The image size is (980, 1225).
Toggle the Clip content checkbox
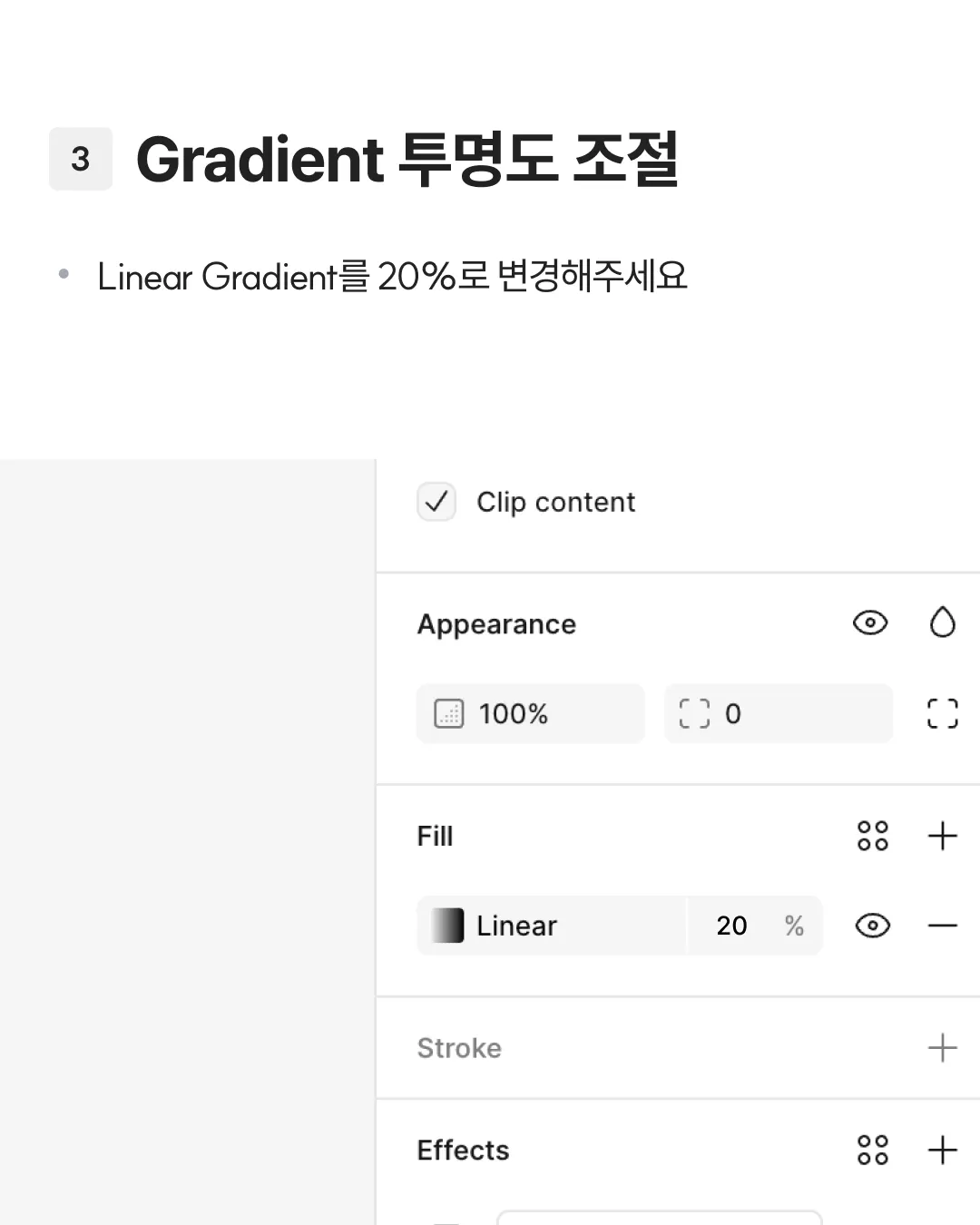point(436,502)
